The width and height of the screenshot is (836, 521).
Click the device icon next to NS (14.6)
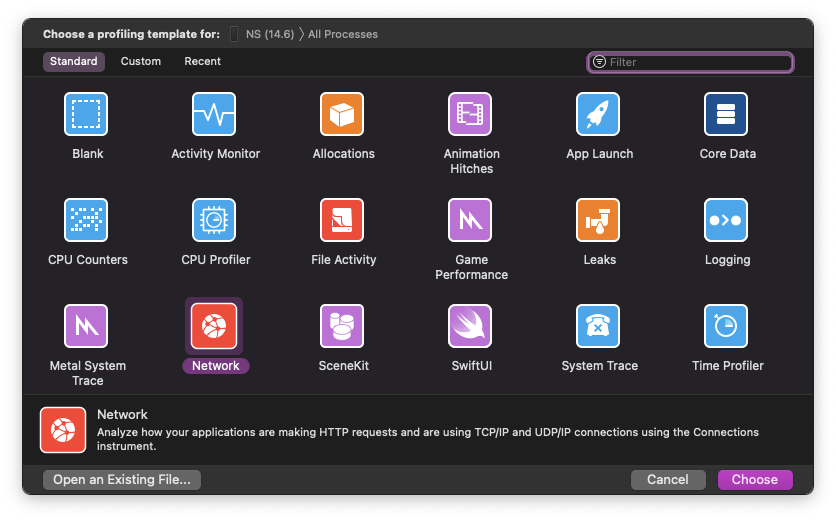(234, 34)
